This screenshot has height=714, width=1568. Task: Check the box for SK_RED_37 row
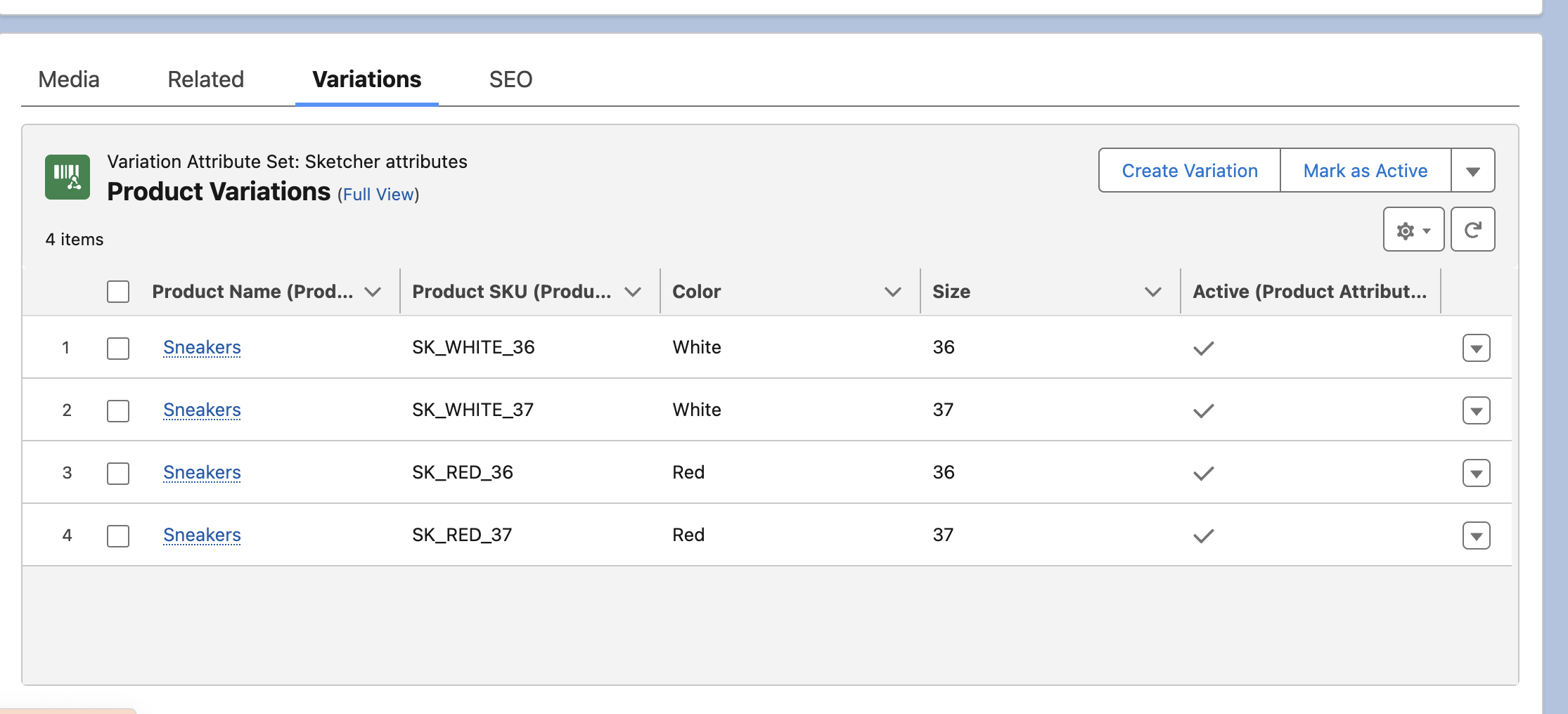[118, 535]
